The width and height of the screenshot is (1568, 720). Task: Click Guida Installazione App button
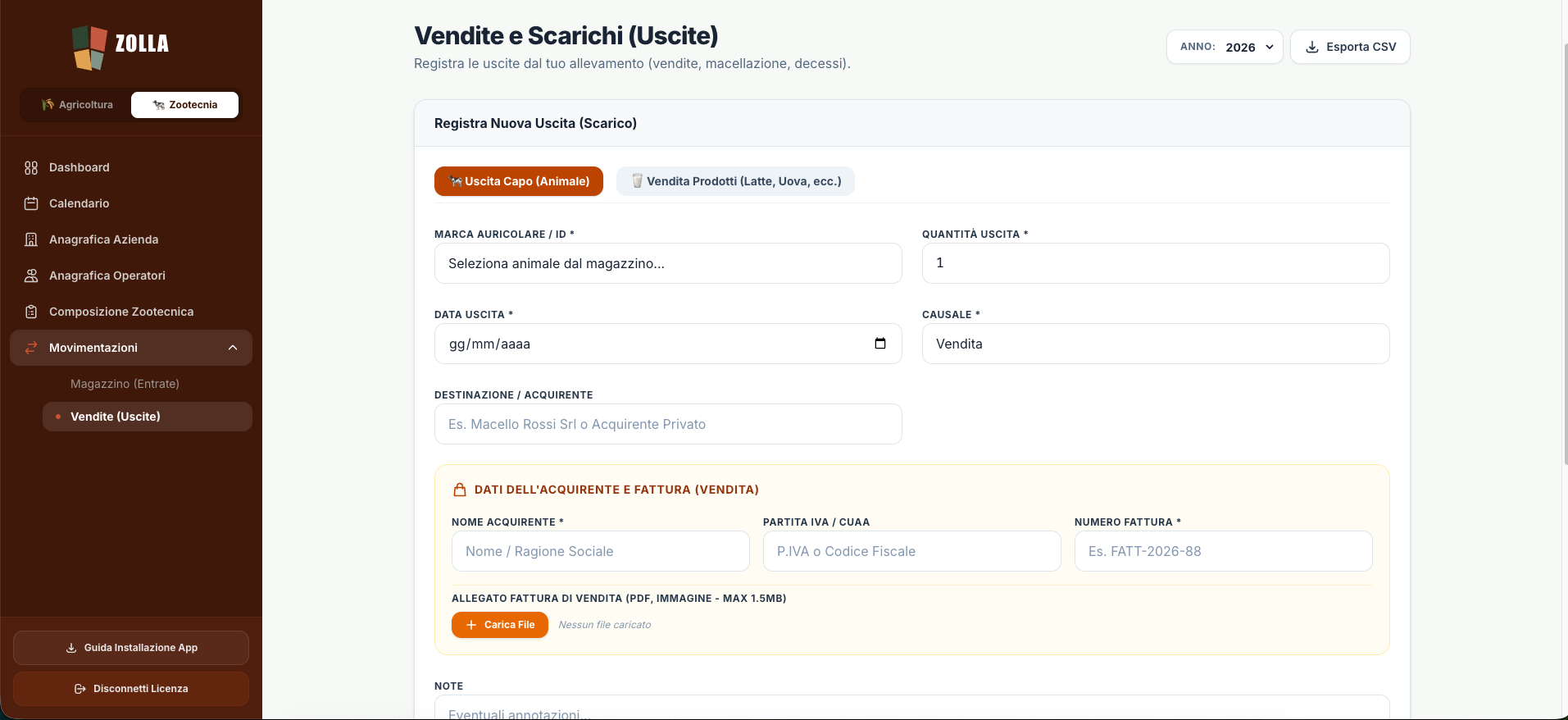coord(131,648)
